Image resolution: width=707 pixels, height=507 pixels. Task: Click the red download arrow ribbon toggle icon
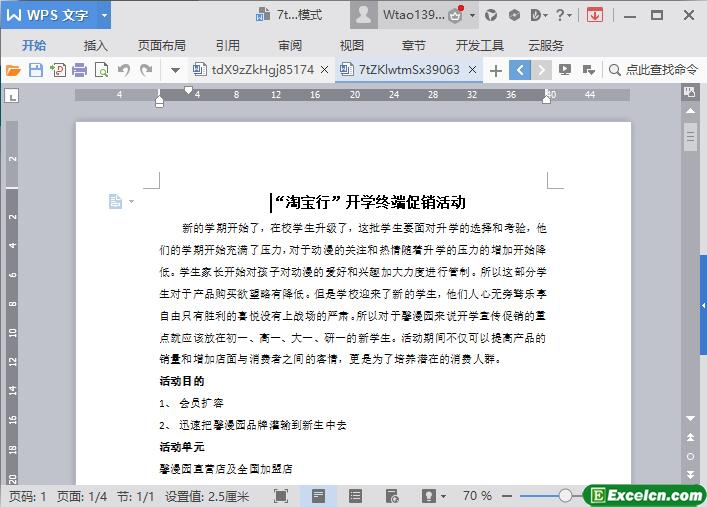point(595,15)
